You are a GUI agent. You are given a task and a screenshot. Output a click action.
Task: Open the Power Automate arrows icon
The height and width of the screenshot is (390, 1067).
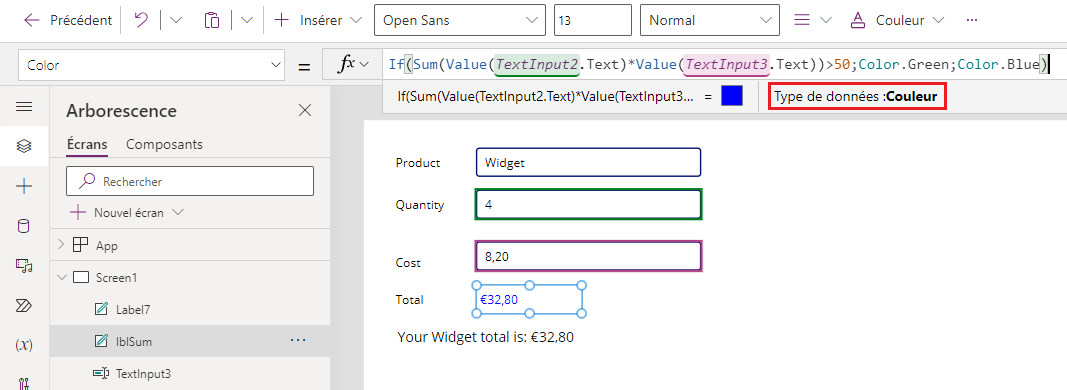(24, 306)
